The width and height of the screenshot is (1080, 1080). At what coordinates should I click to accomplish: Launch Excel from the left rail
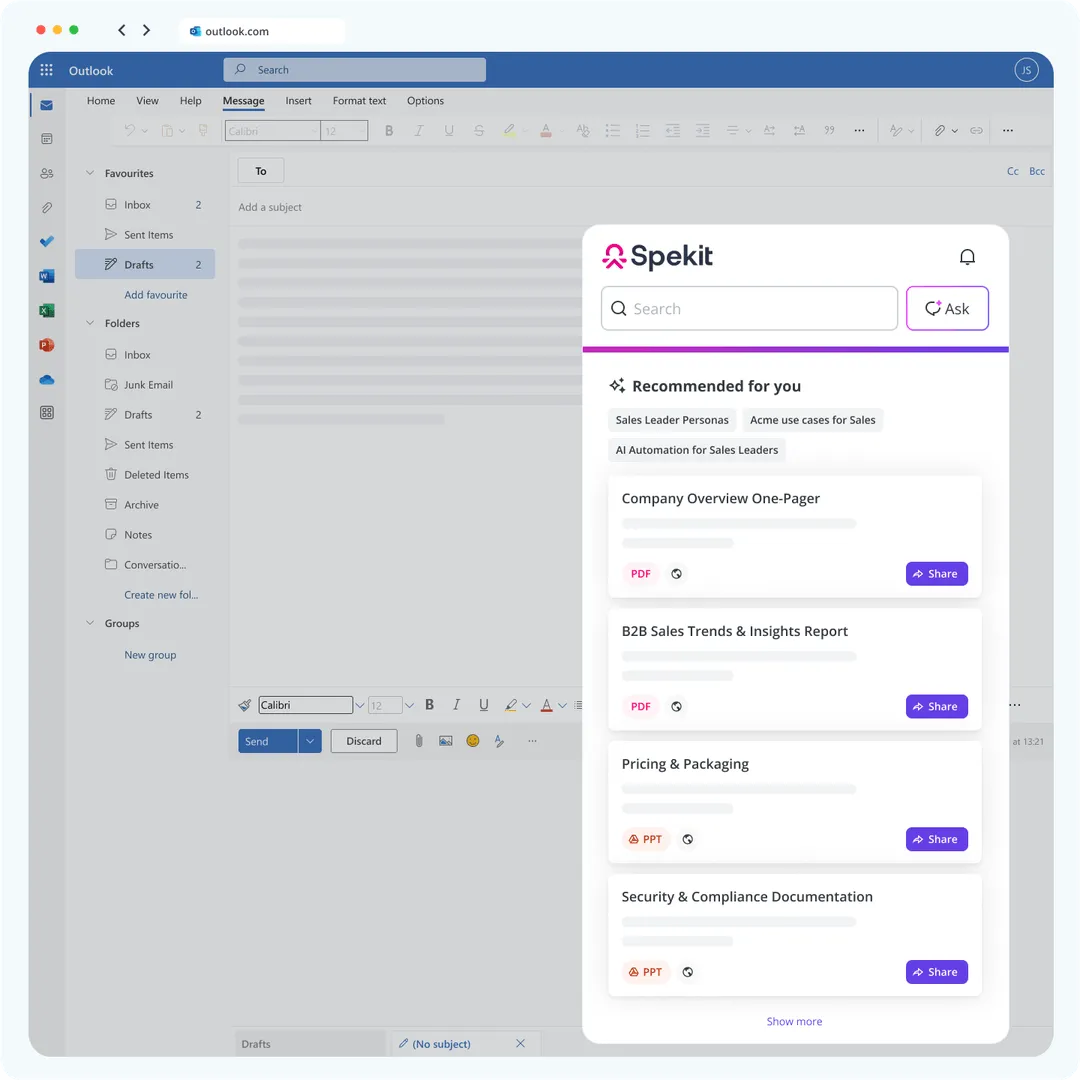(x=46, y=311)
